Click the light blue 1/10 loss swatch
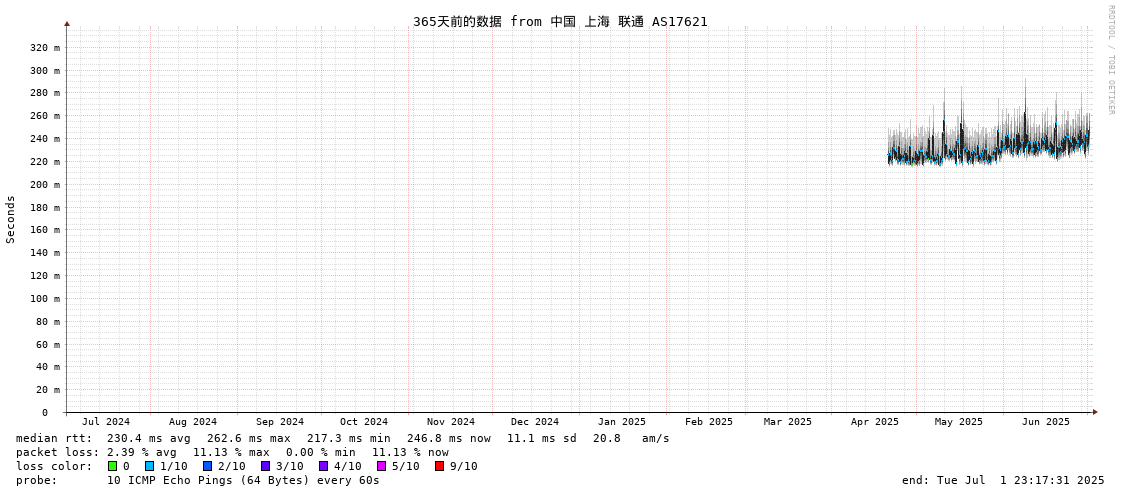 coord(149,466)
